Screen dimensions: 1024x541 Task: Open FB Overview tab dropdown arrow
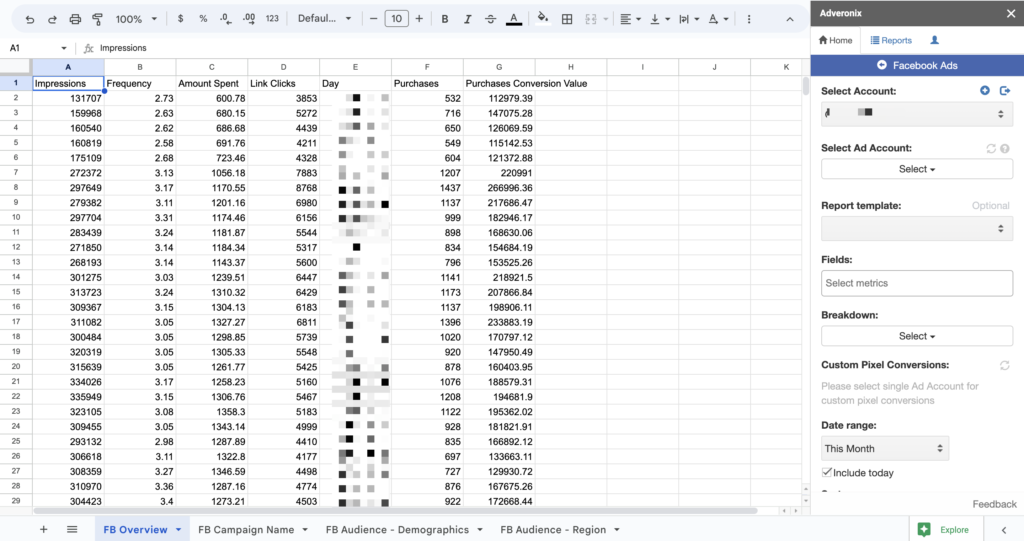coord(178,529)
